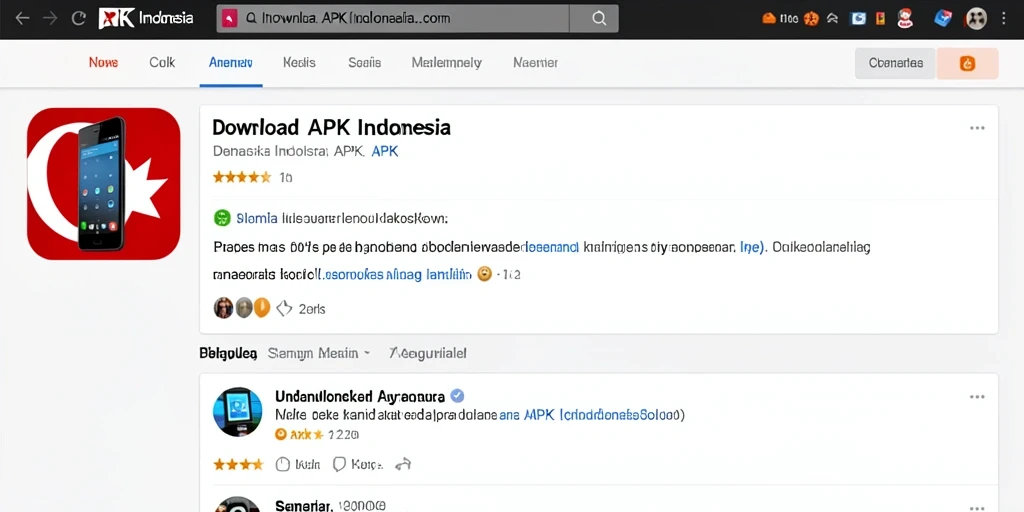Select the 'Blegoueg' filter label
1024x512 pixels.
click(227, 353)
